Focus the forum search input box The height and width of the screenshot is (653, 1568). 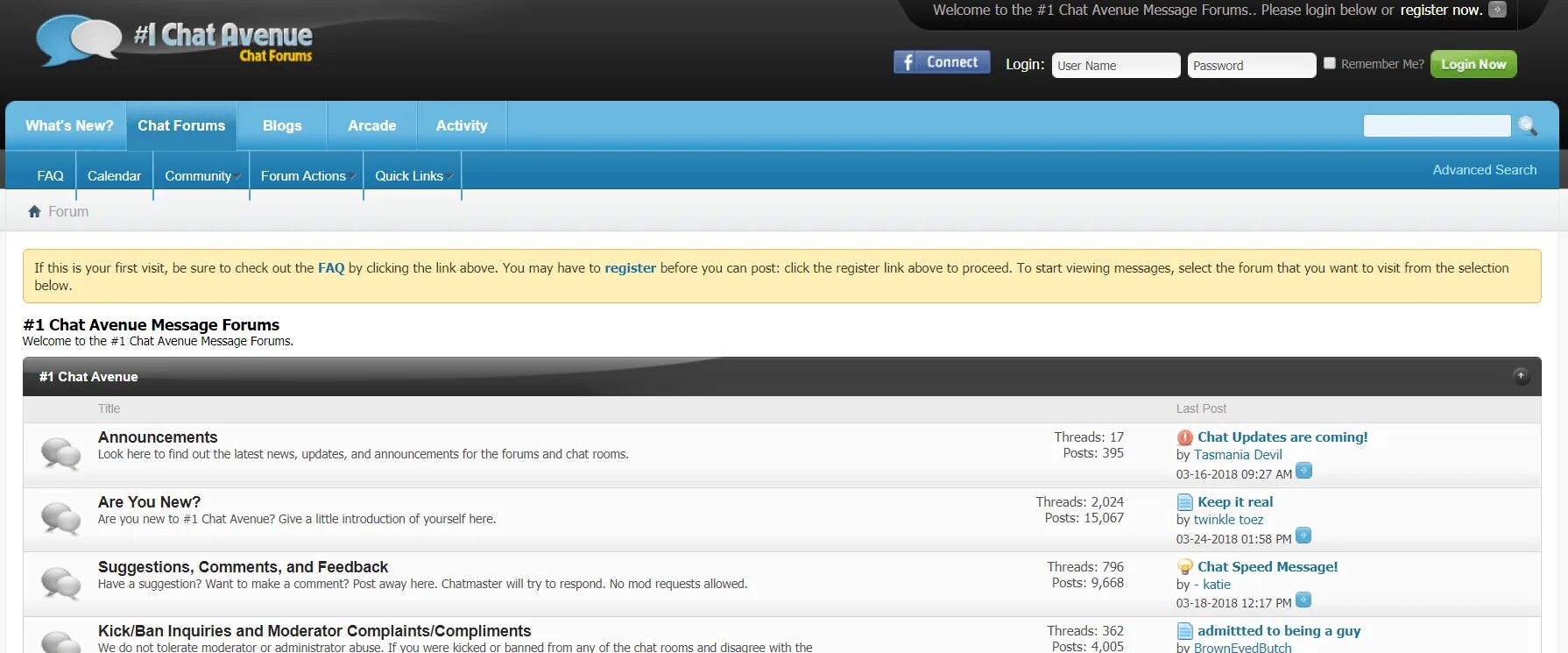pyautogui.click(x=1437, y=126)
